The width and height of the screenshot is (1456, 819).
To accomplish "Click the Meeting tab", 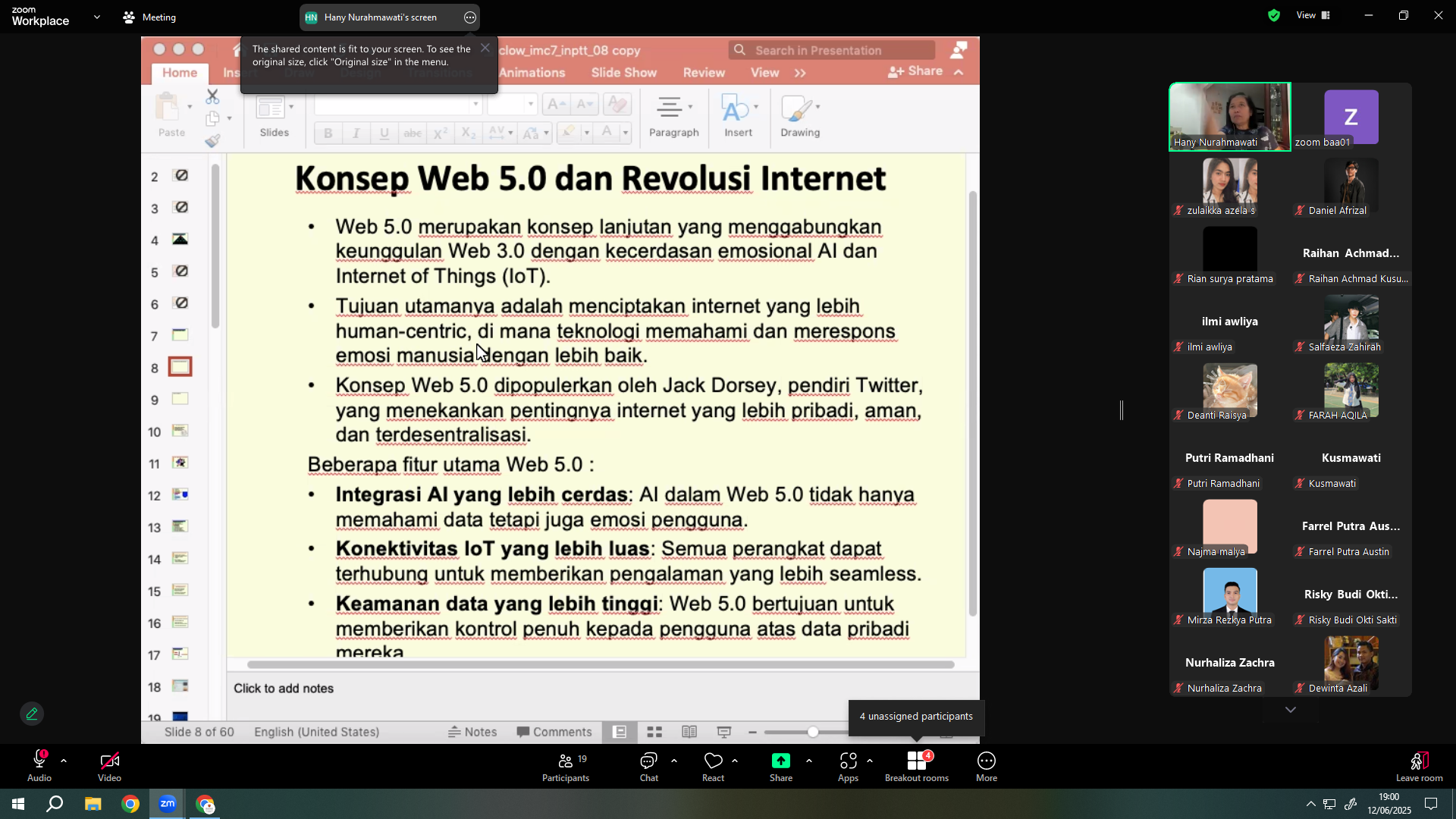I will [x=149, y=17].
